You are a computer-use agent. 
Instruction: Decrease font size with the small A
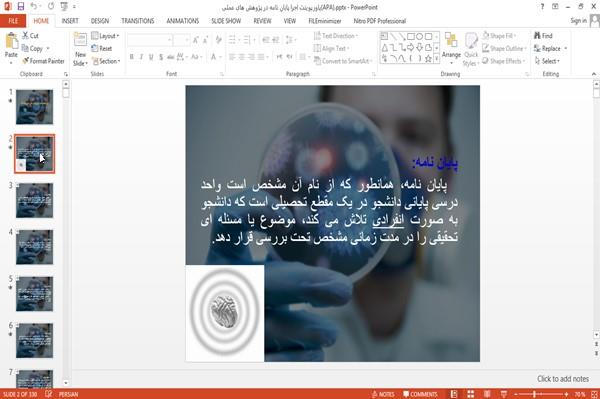(205, 40)
